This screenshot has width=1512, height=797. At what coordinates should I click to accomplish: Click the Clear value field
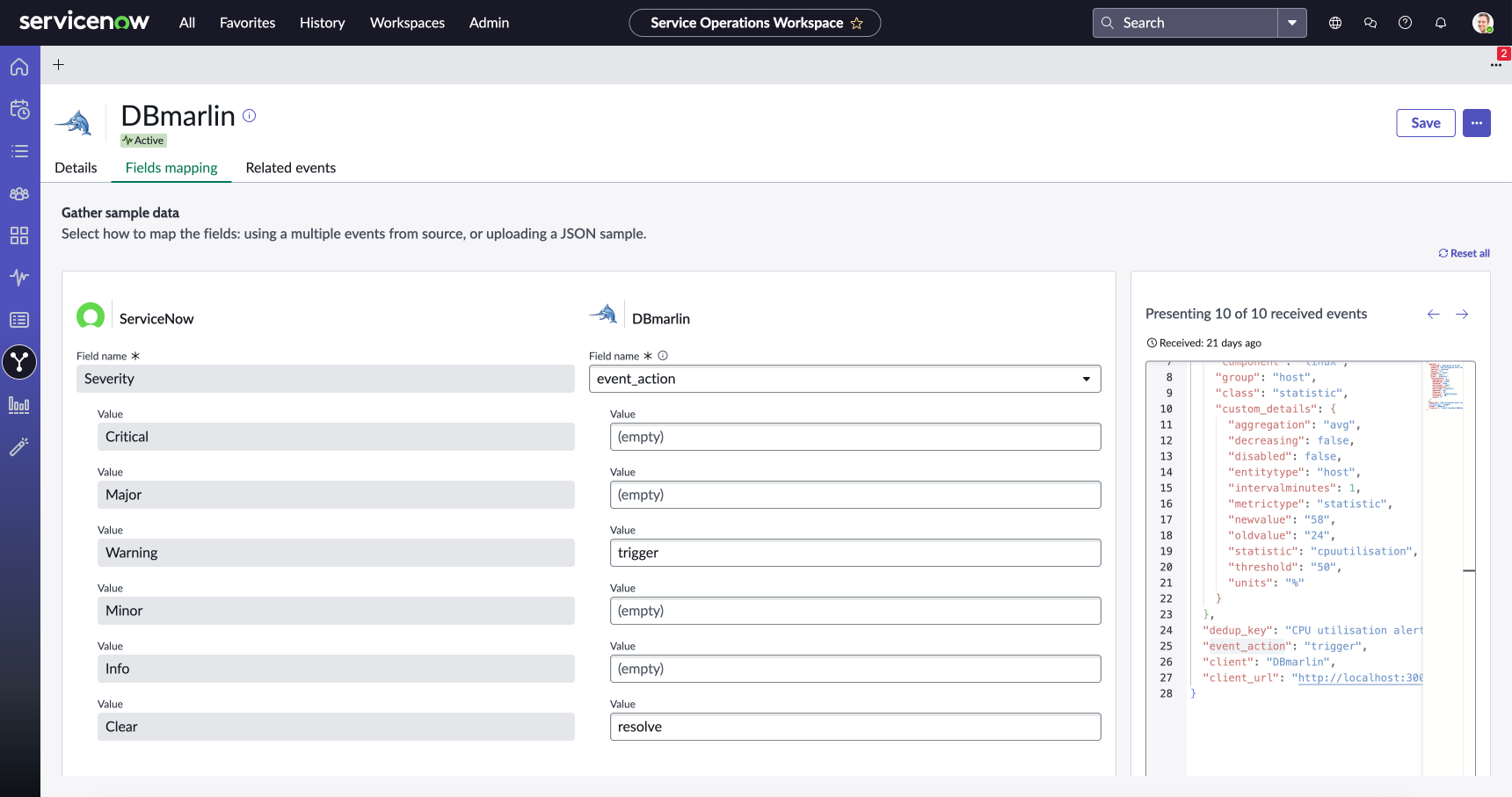[336, 727]
